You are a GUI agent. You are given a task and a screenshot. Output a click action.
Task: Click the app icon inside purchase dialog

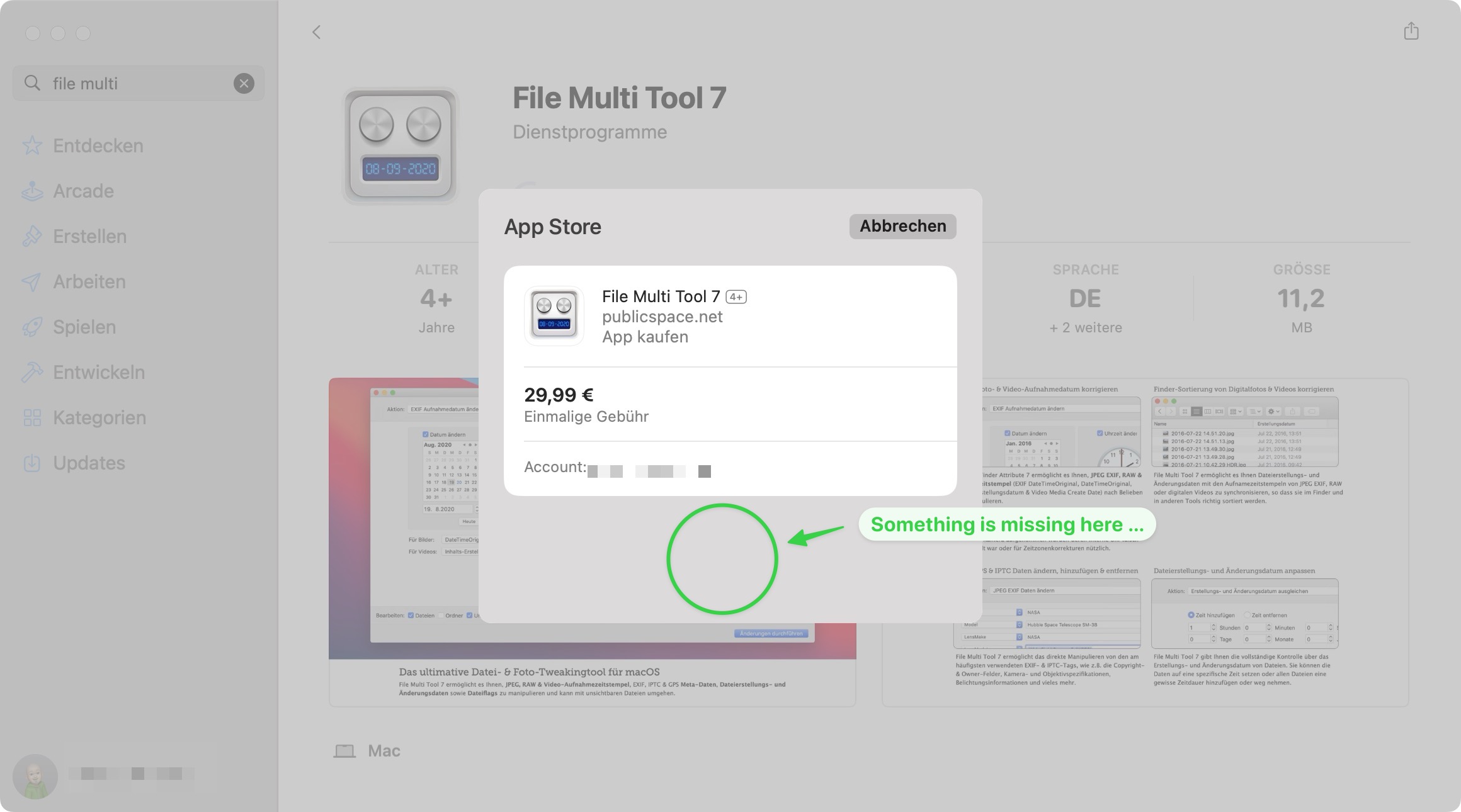[554, 316]
